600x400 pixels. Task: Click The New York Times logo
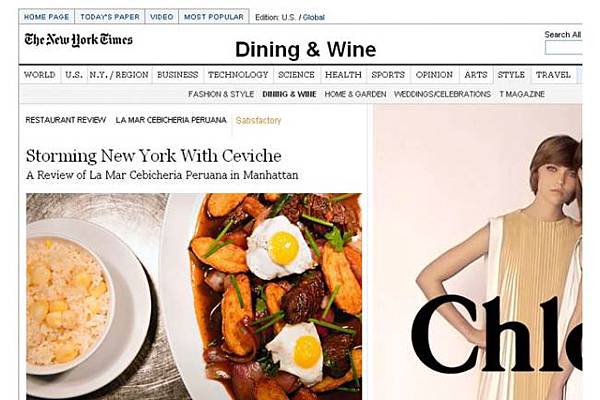[78, 39]
